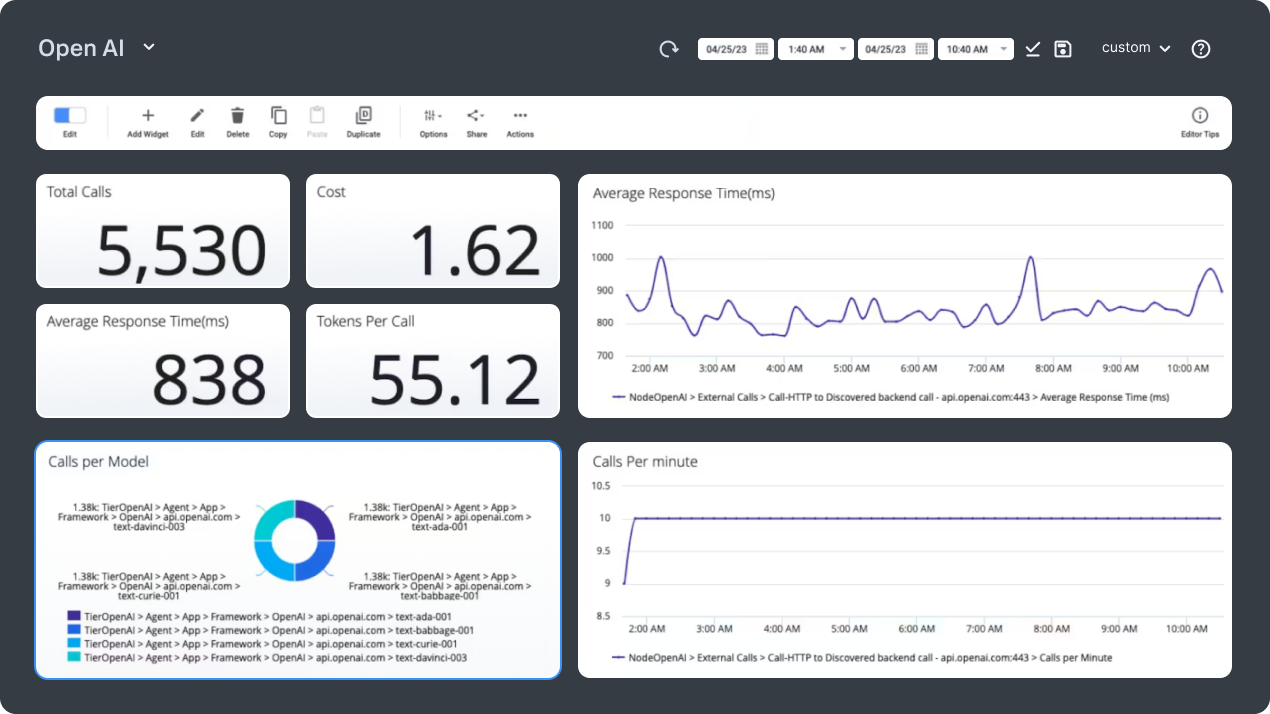Viewport: 1270px width, 714px height.
Task: Click the 1.62 cost value
Action: tap(474, 249)
